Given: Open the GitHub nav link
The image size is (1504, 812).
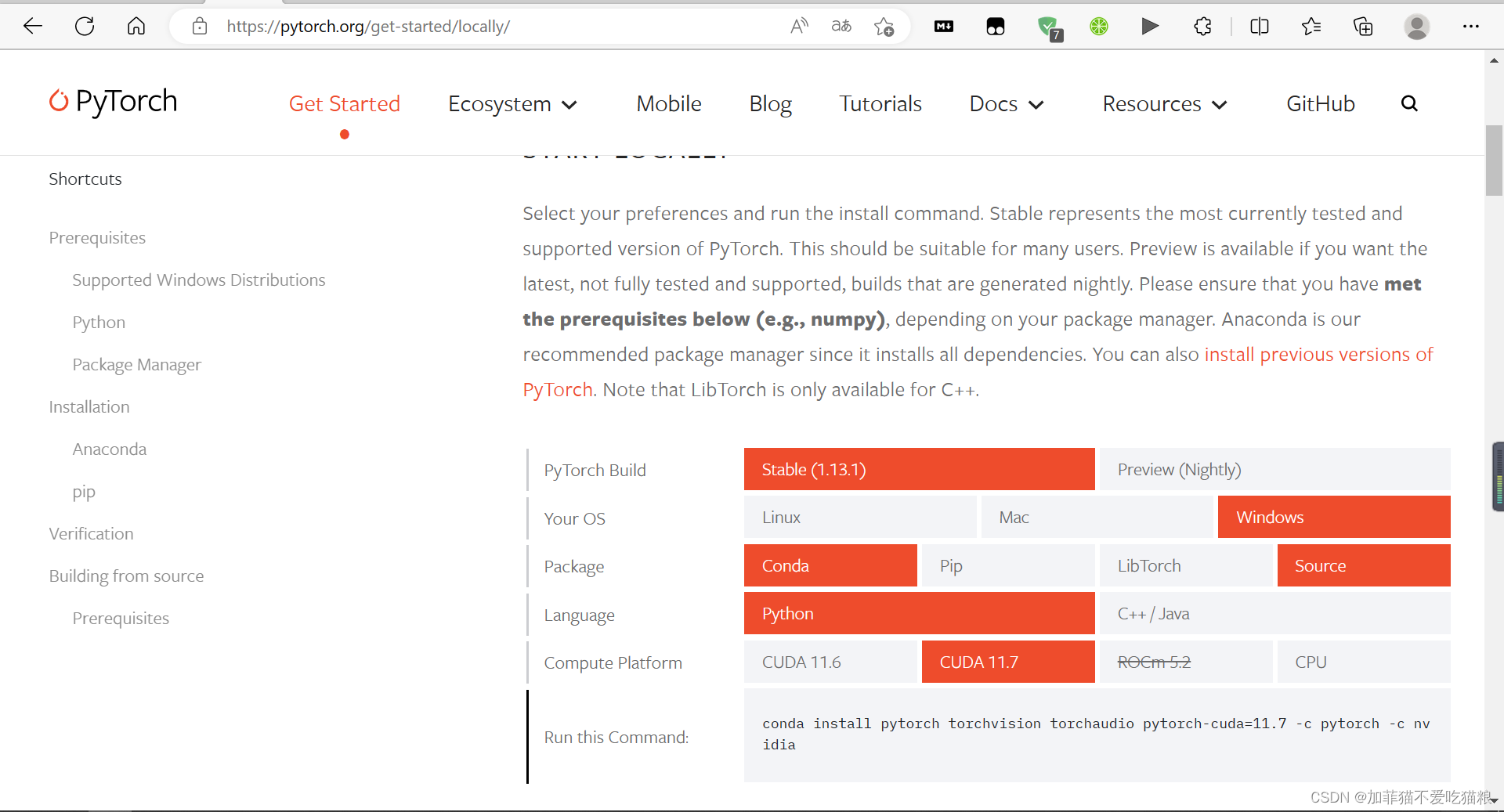Looking at the screenshot, I should pyautogui.click(x=1321, y=104).
